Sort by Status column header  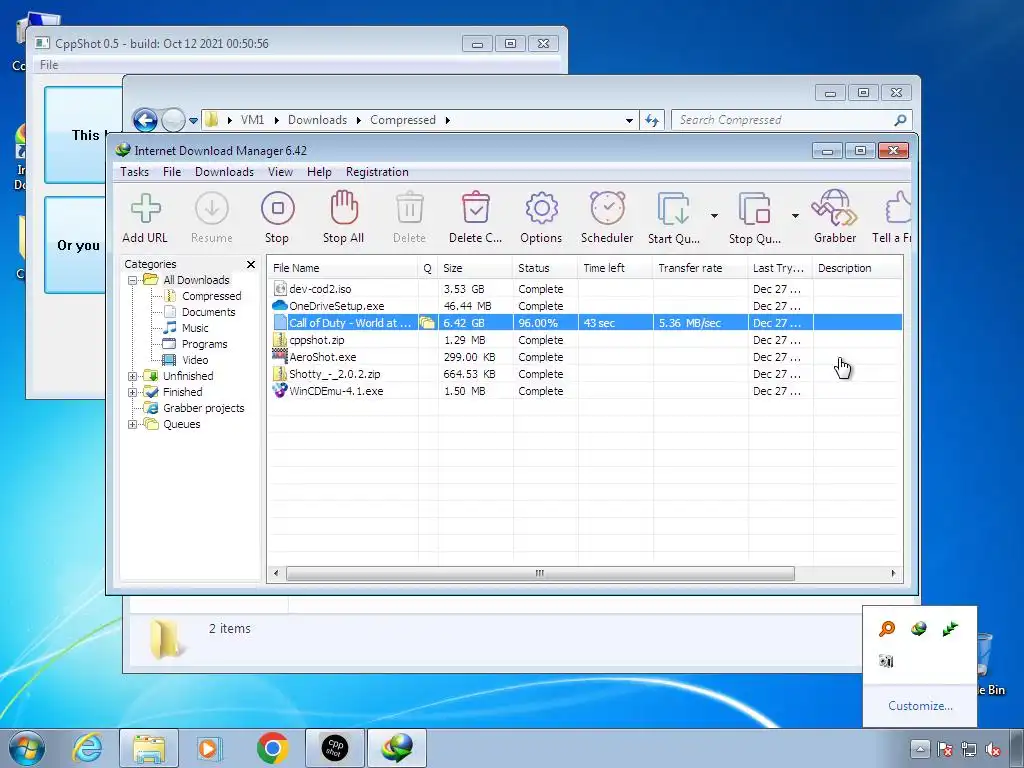pyautogui.click(x=545, y=268)
